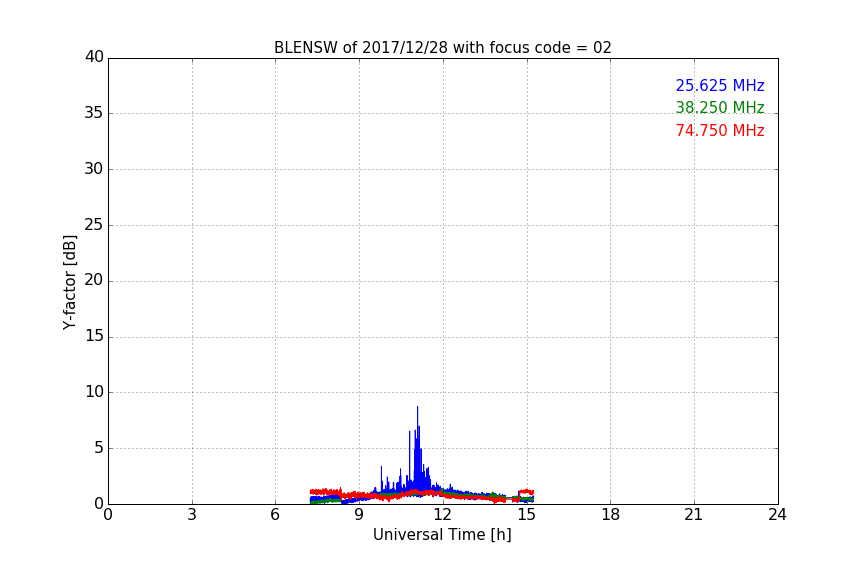Click the y-axis tick label 10

[x=94, y=392]
